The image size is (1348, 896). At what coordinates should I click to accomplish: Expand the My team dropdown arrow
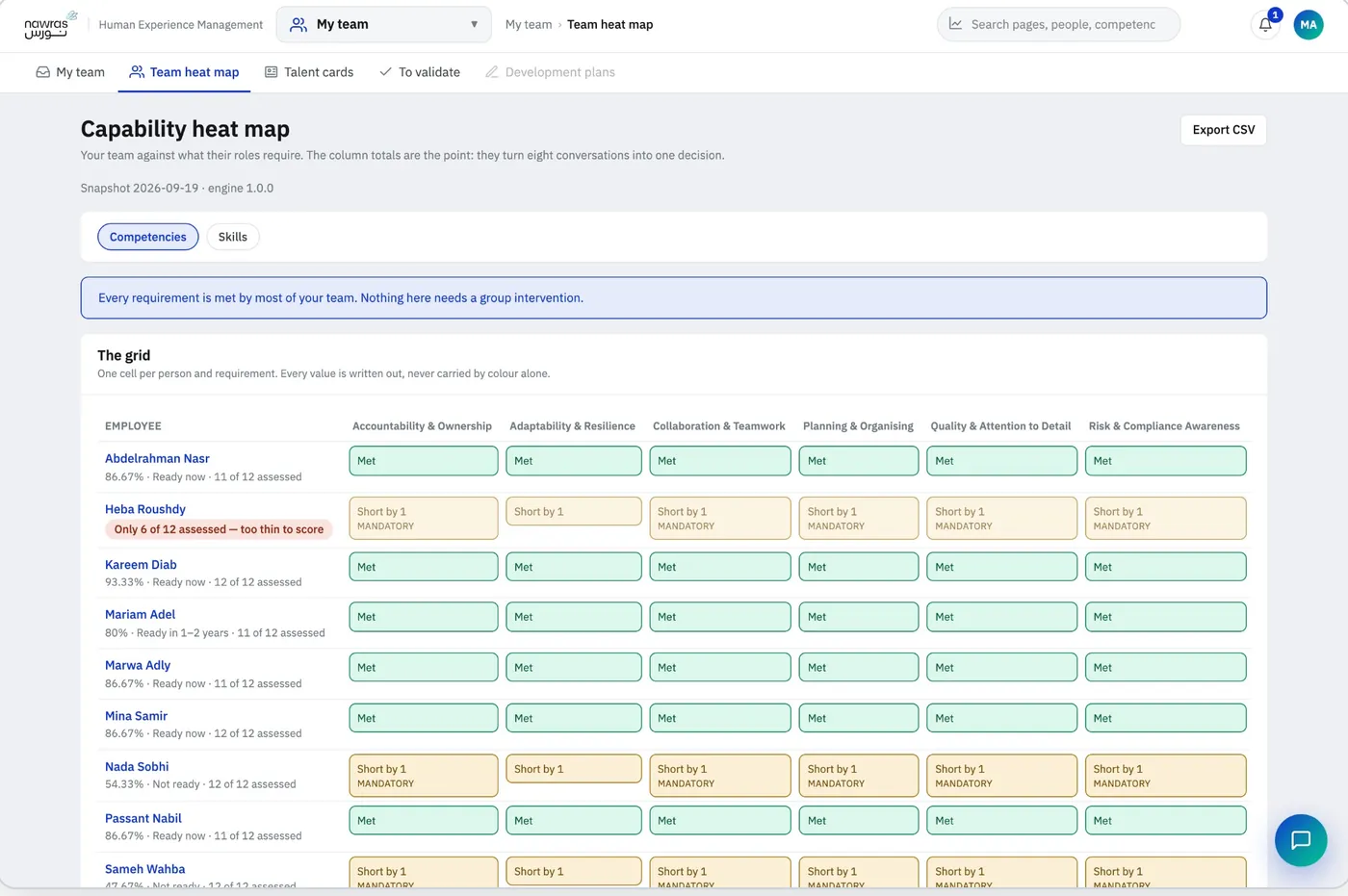click(x=474, y=24)
